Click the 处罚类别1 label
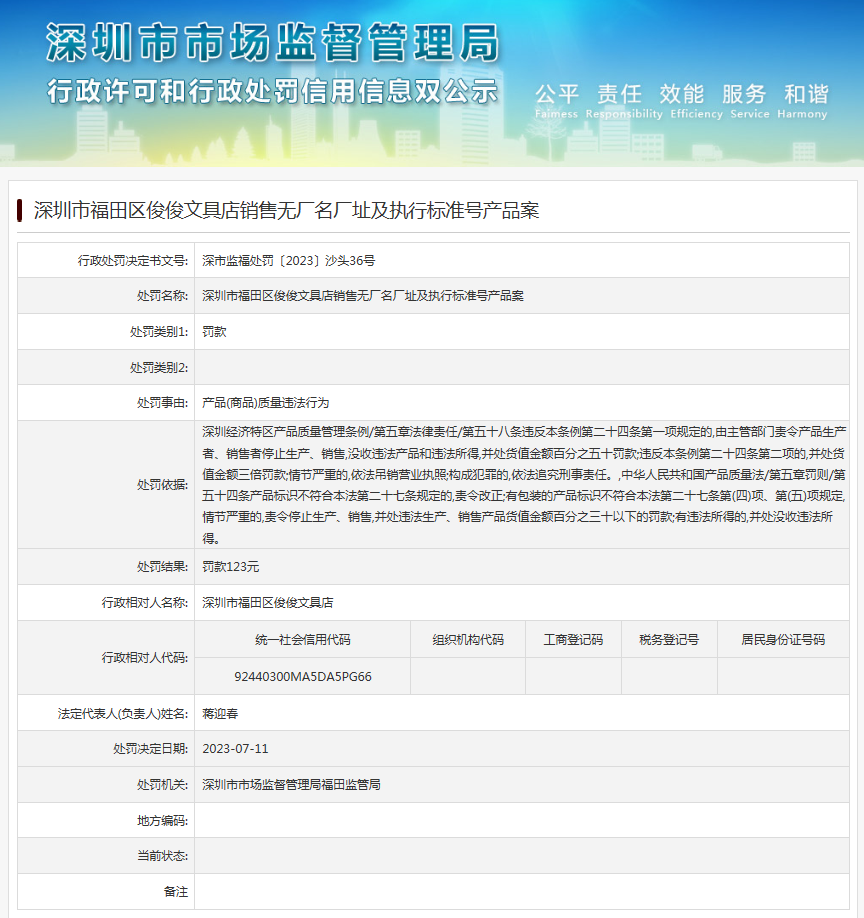 click(x=159, y=332)
